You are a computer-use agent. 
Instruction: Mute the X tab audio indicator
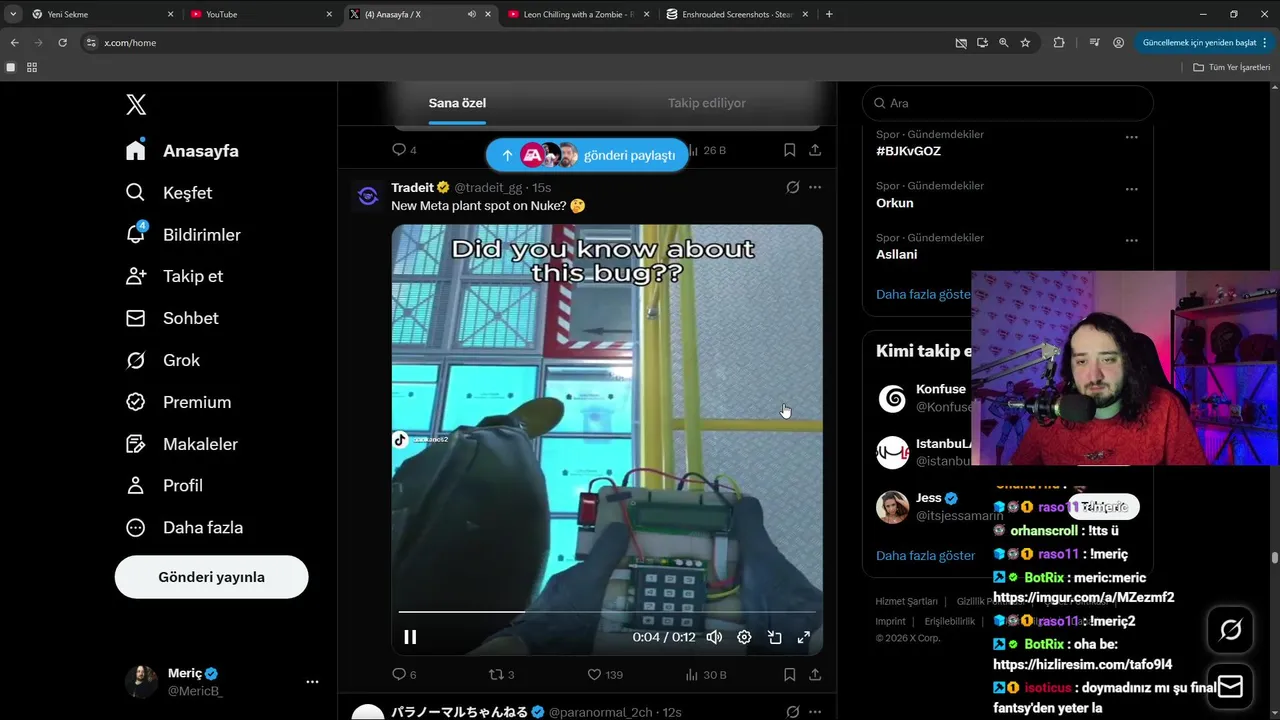471,14
